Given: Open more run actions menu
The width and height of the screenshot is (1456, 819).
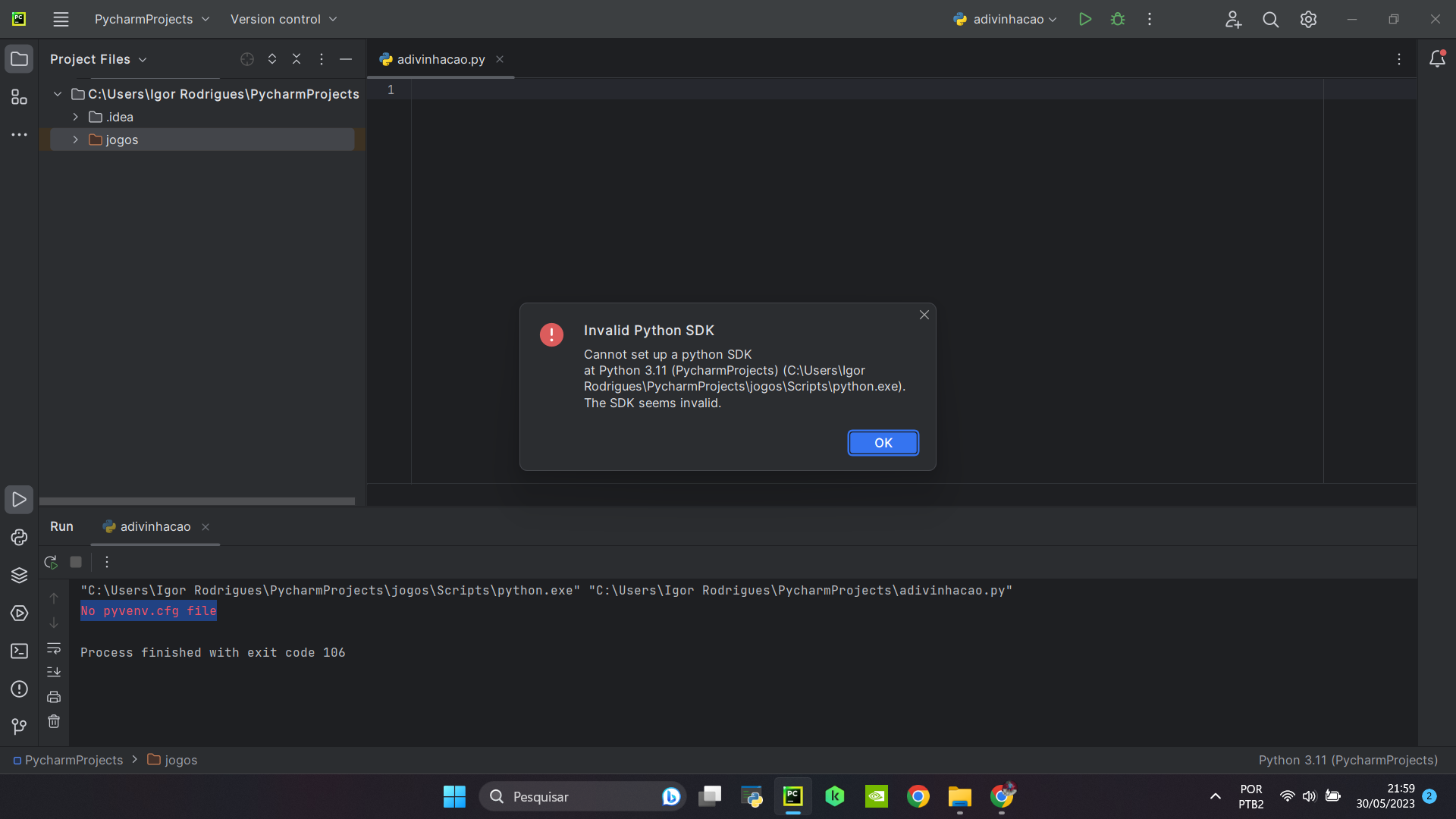Looking at the screenshot, I should pos(1150,19).
